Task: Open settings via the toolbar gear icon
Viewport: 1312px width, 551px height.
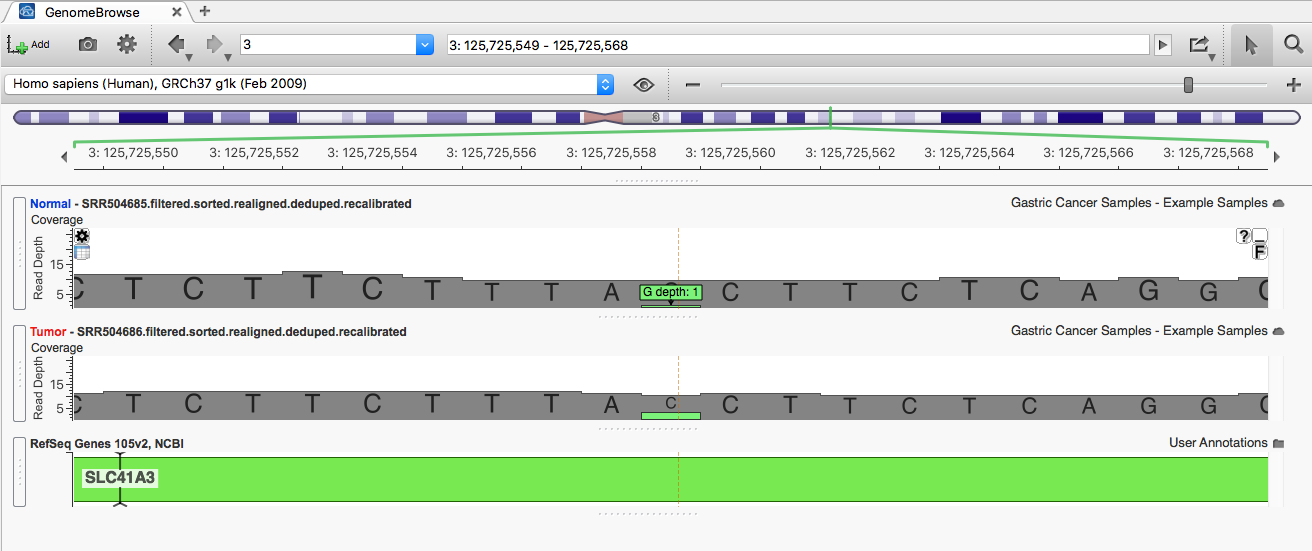Action: click(126, 45)
